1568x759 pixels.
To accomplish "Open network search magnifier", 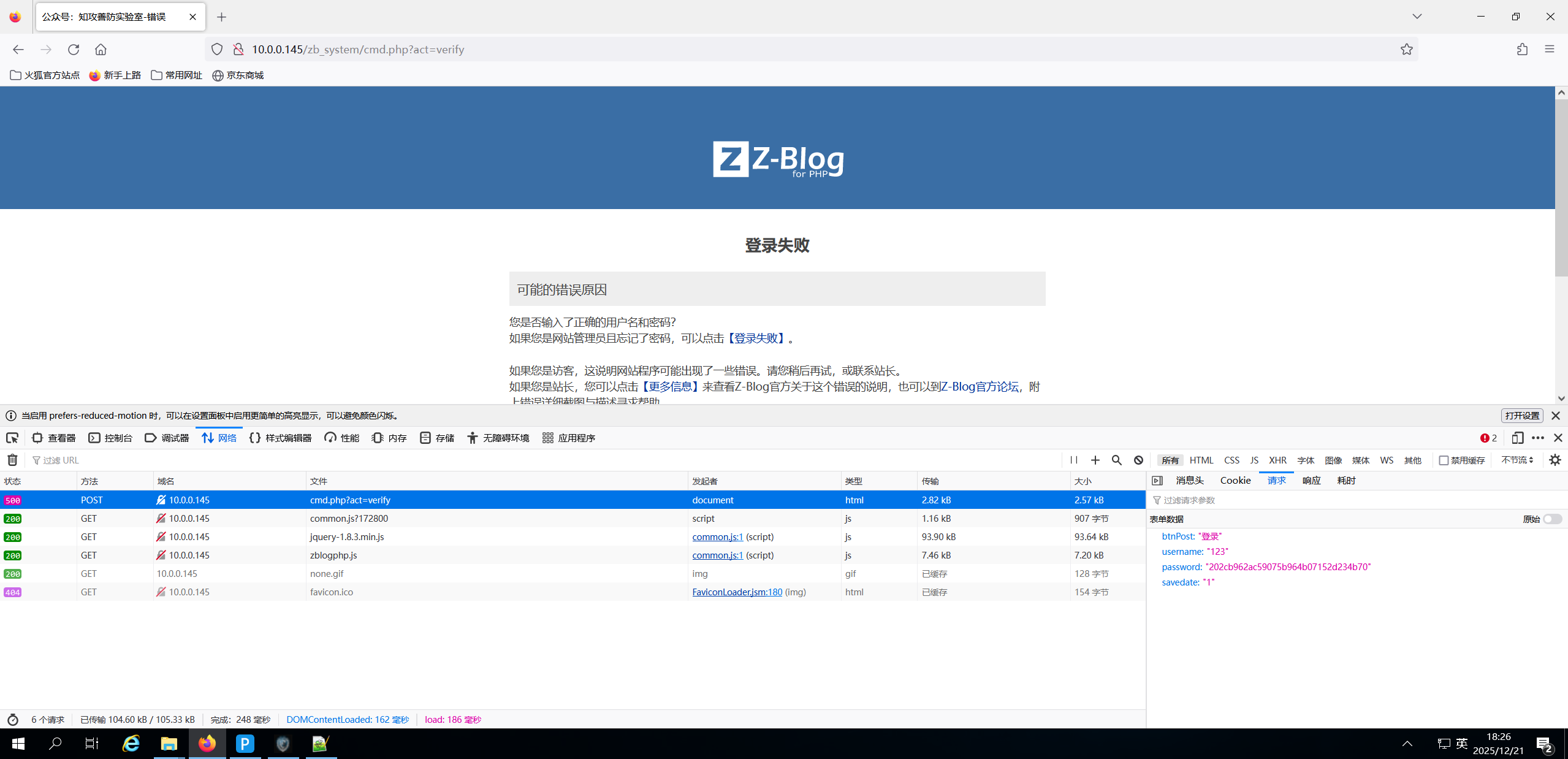I will coord(1117,460).
